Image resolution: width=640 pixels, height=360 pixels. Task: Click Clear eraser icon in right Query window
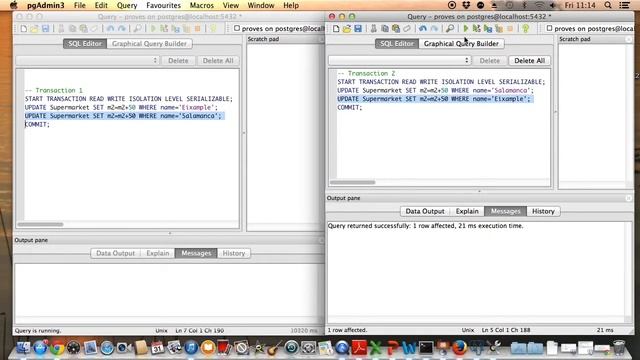click(407, 29)
